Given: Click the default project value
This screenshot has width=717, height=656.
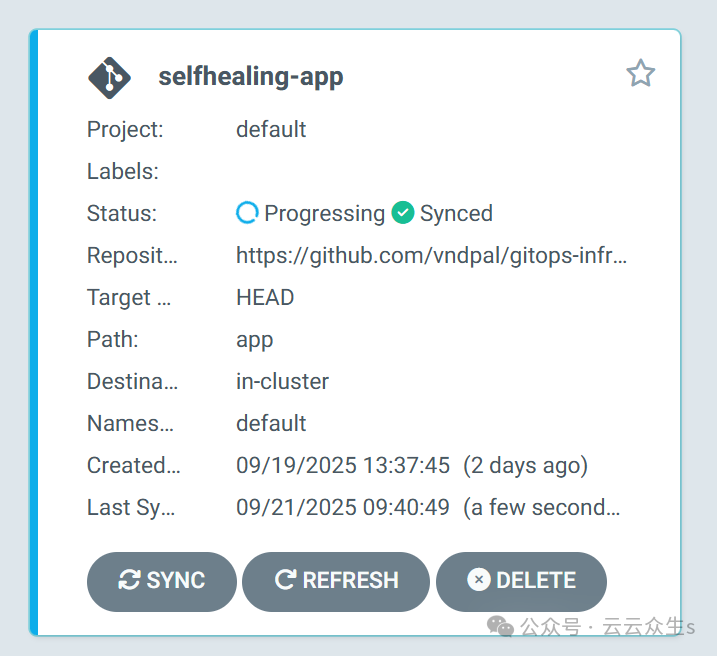Looking at the screenshot, I should [271, 129].
